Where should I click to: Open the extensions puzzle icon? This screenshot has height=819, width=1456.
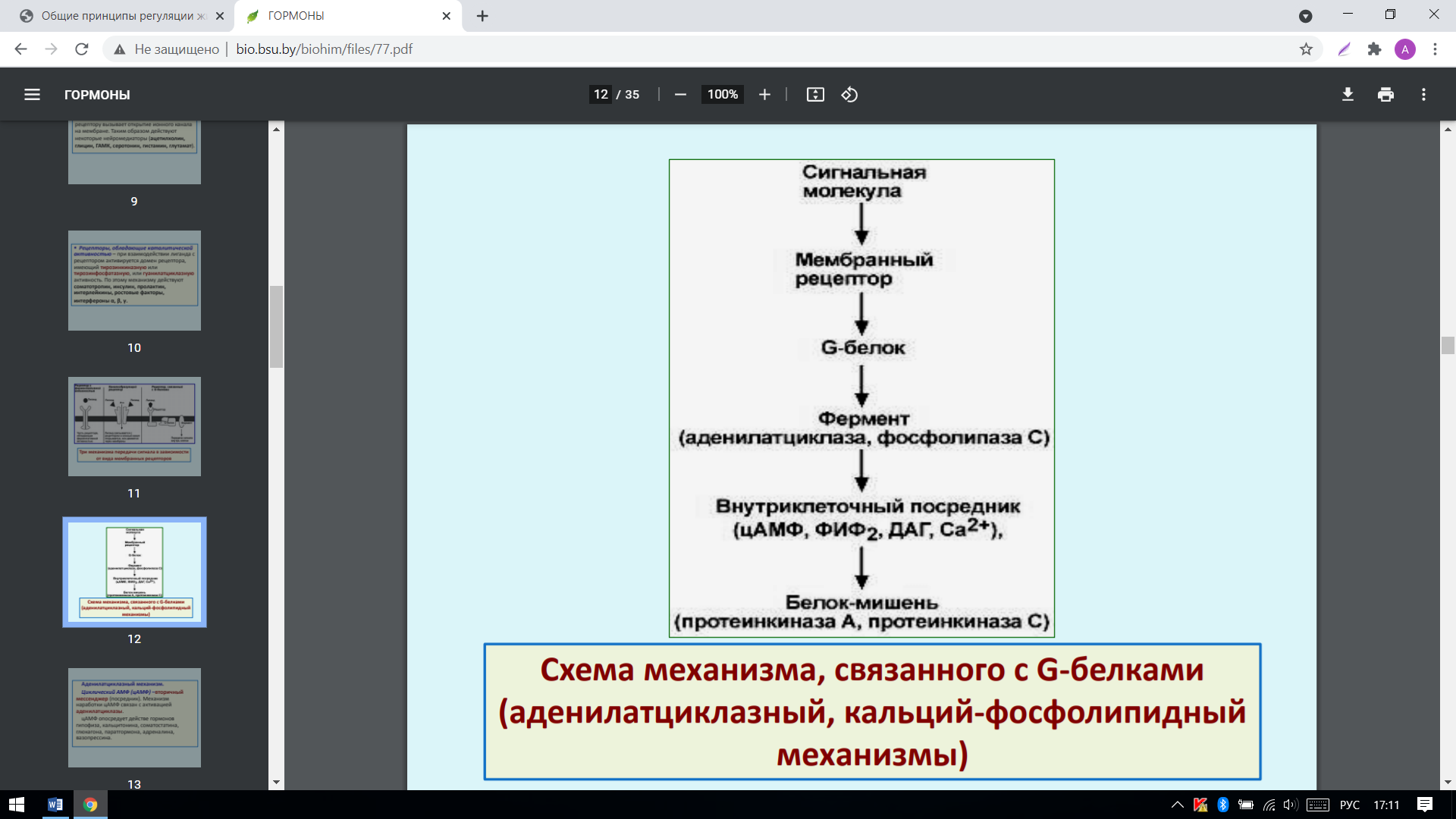pyautogui.click(x=1374, y=49)
